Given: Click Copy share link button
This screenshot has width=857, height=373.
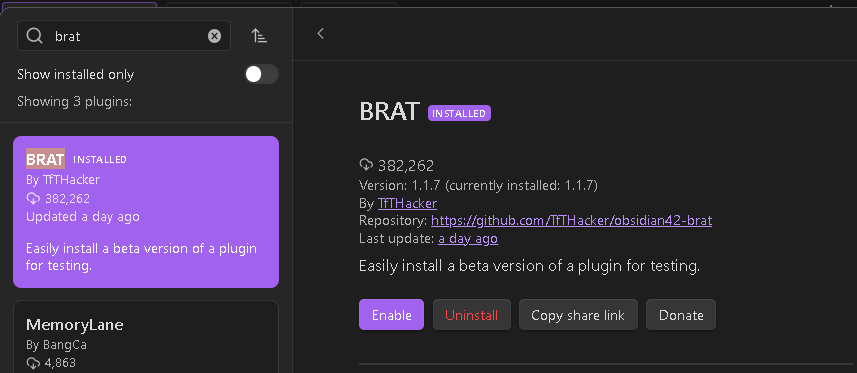Looking at the screenshot, I should (578, 315).
